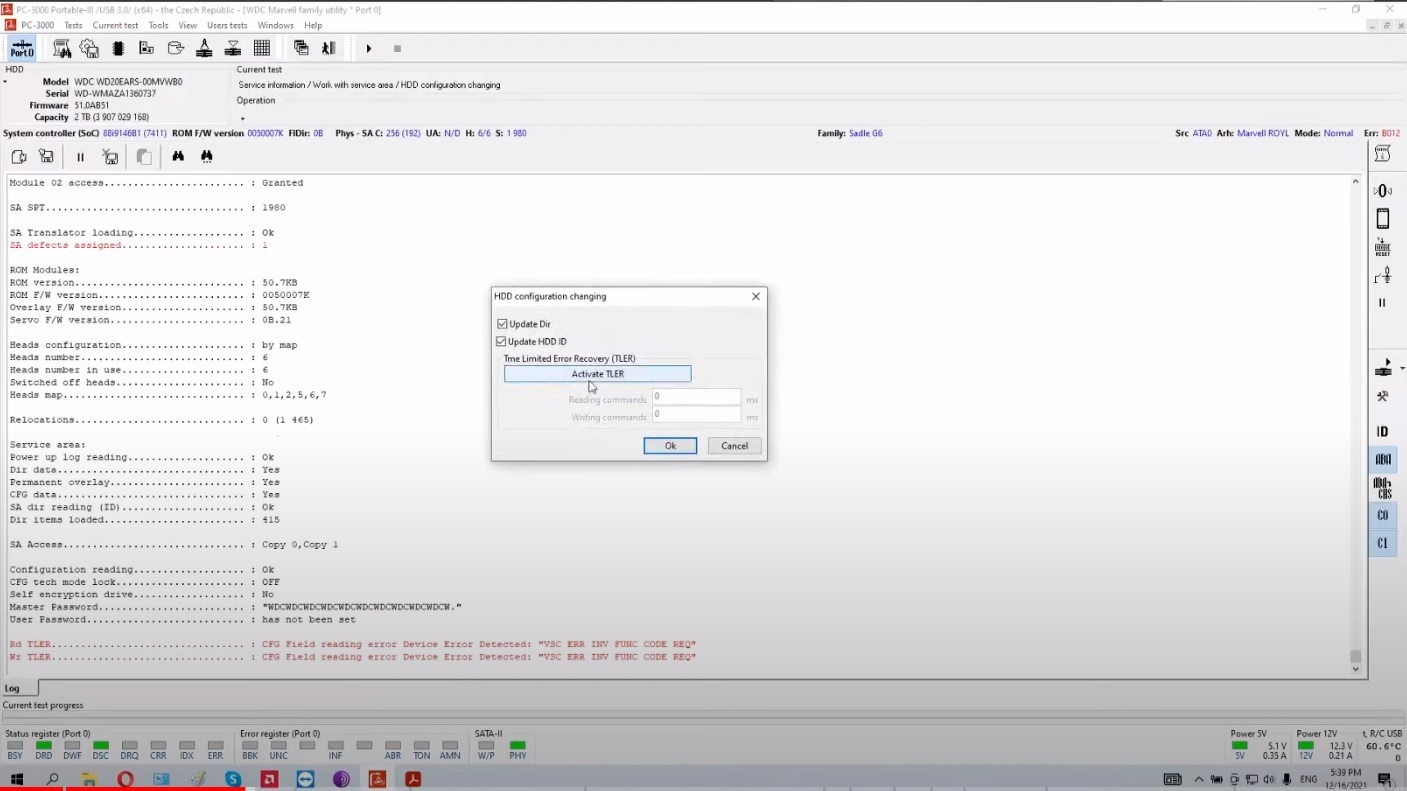This screenshot has width=1407, height=791.
Task: Open taskbar search magnifier
Action: [x=52, y=779]
